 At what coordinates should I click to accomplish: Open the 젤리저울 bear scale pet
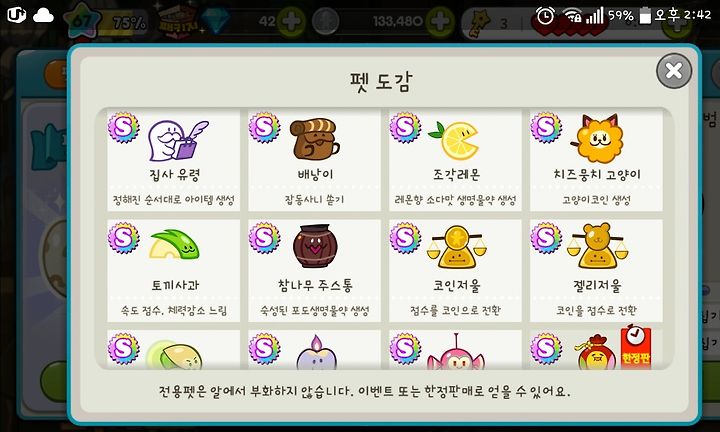[597, 246]
